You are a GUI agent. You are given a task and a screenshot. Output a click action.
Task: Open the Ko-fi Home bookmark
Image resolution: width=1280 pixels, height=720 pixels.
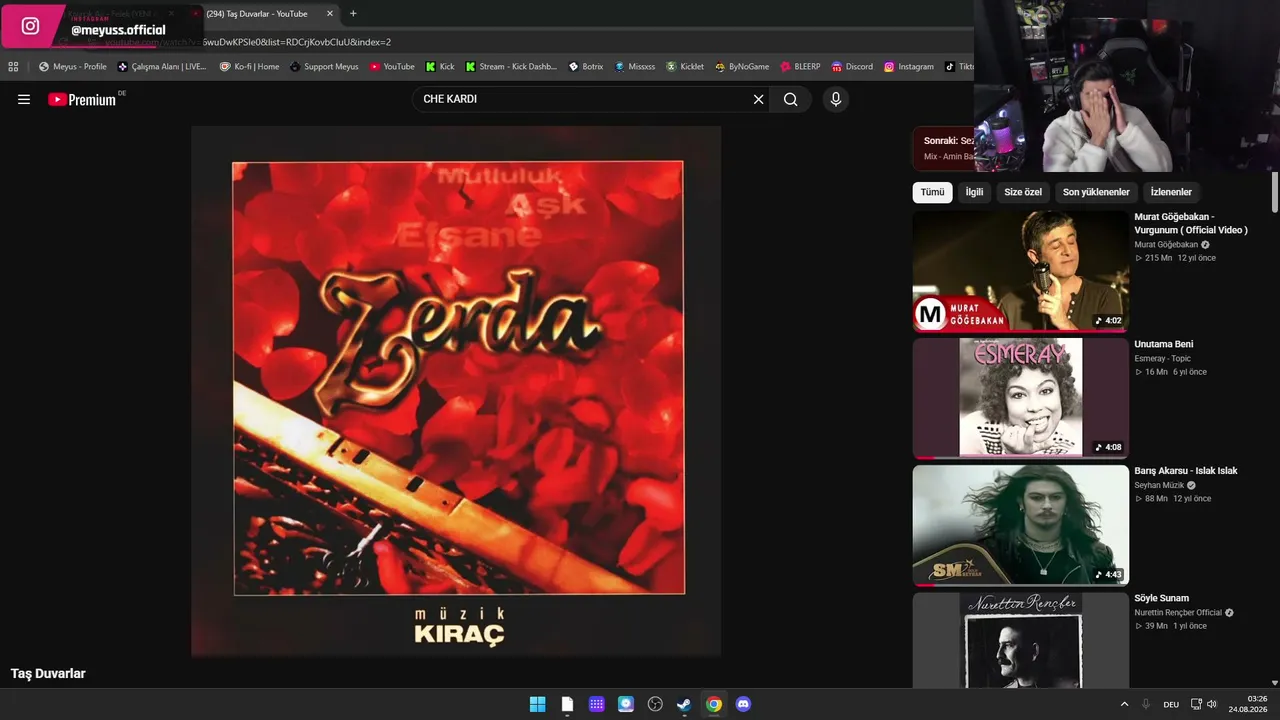(x=250, y=67)
